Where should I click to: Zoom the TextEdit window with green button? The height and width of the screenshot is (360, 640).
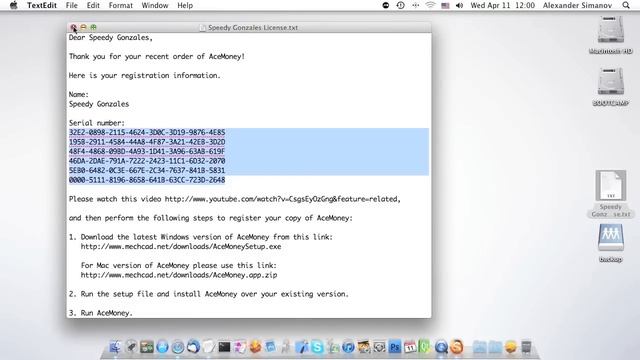click(x=93, y=27)
